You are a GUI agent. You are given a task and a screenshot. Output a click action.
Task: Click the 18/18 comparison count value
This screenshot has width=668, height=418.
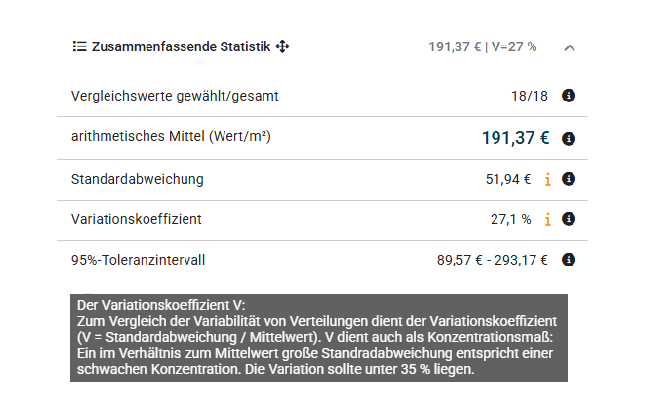tap(529, 96)
